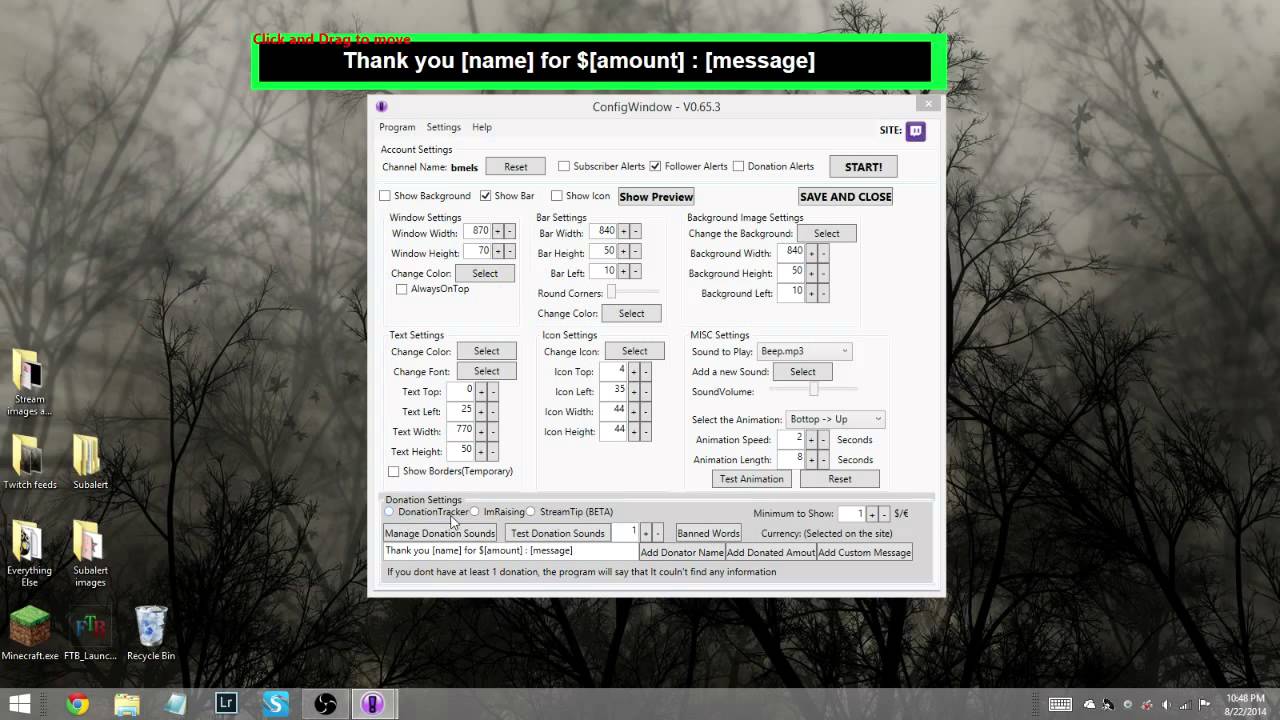This screenshot has width=1280, height=720.
Task: Open the Twitch feeds desktop folder
Action: [x=29, y=462]
